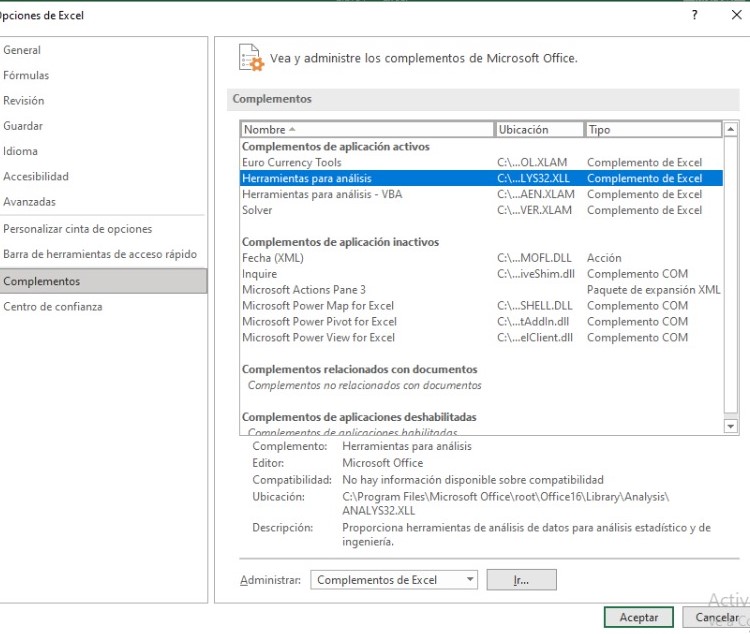The height and width of the screenshot is (634, 750).
Task: Click the Cancelar button
Action: click(716, 617)
